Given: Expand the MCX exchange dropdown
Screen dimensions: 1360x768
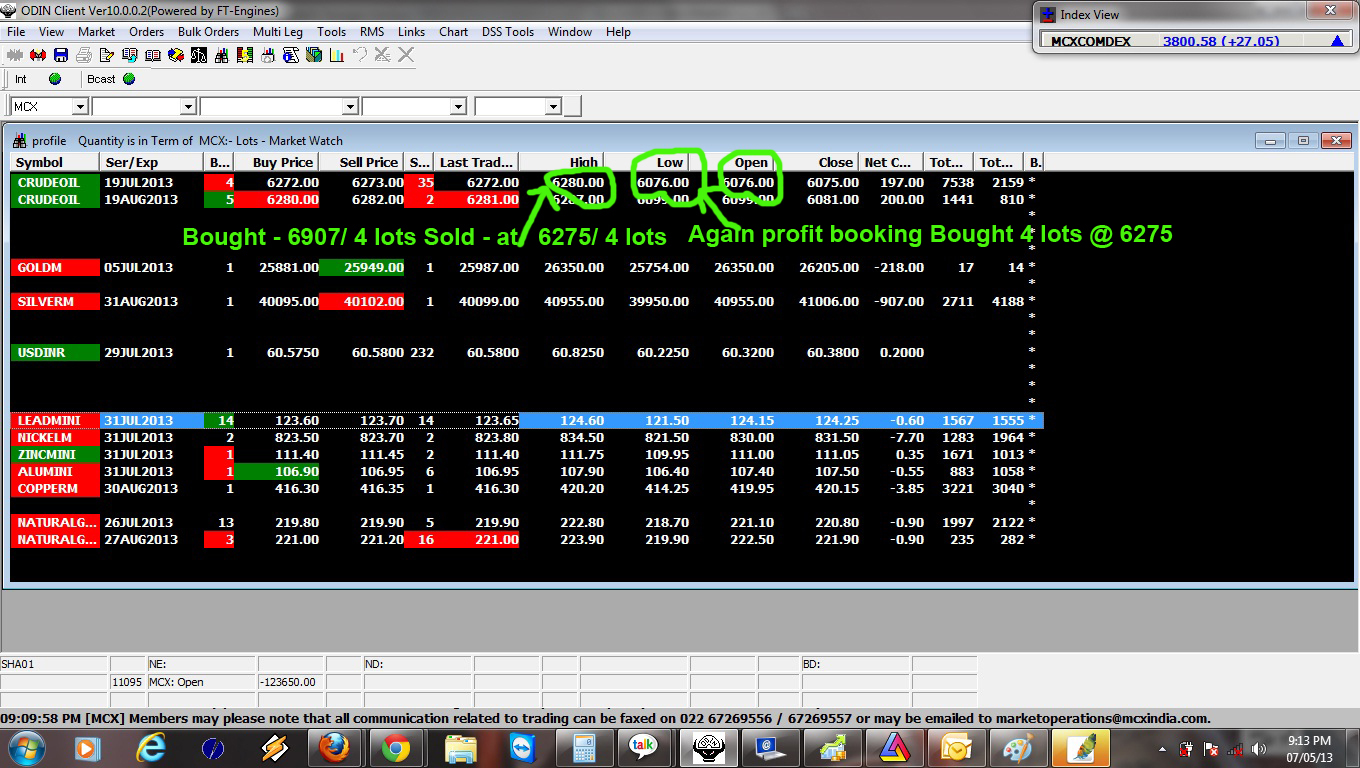Looking at the screenshot, I should (x=80, y=106).
